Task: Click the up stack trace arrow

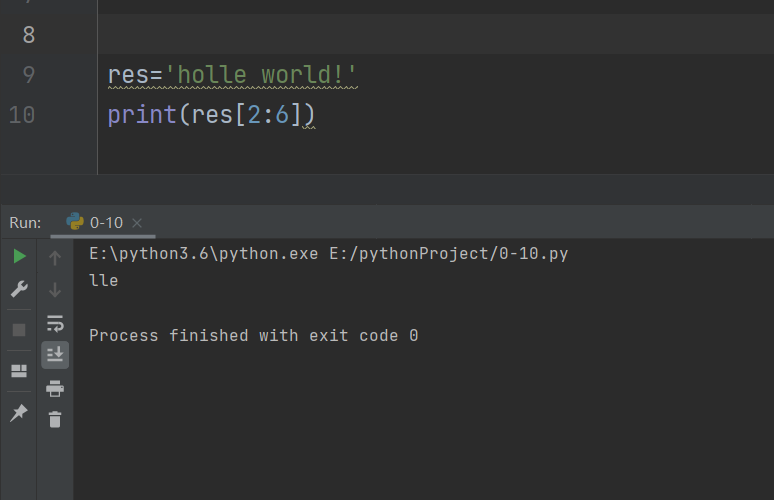Action: pyautogui.click(x=55, y=258)
